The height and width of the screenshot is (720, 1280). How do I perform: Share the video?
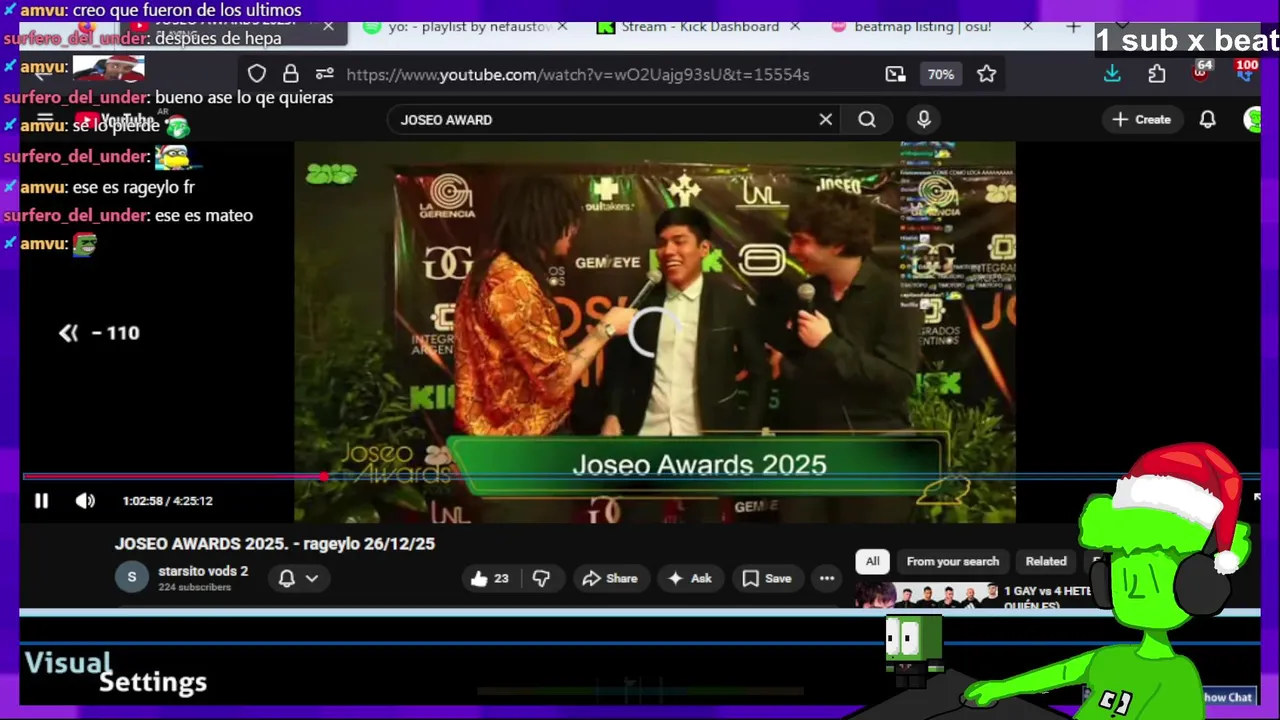pos(610,578)
